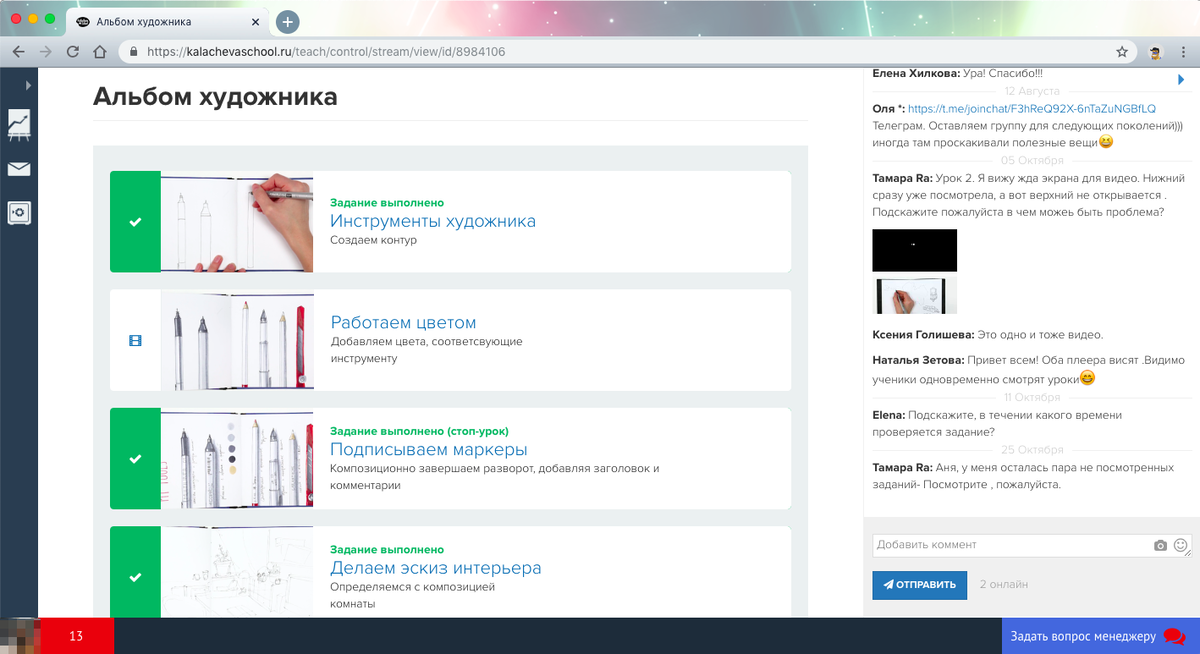
Task: Click the green checkmark on Подписываем маркеры
Action: click(135, 458)
